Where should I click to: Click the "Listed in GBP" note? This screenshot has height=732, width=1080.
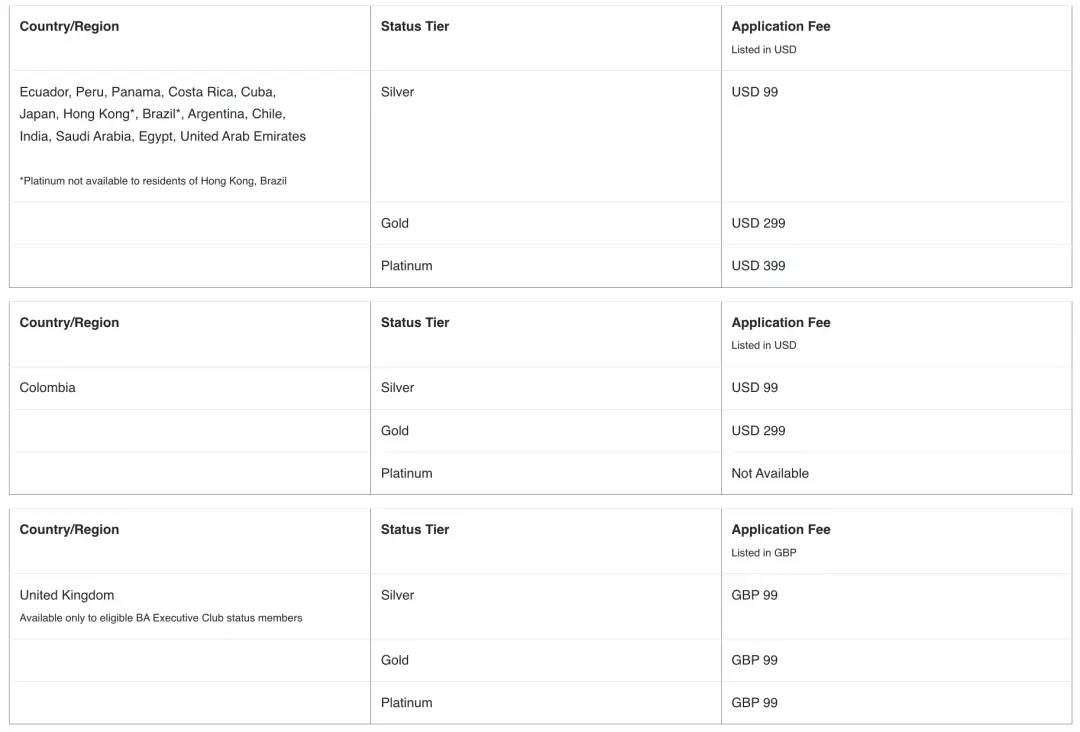pos(763,553)
